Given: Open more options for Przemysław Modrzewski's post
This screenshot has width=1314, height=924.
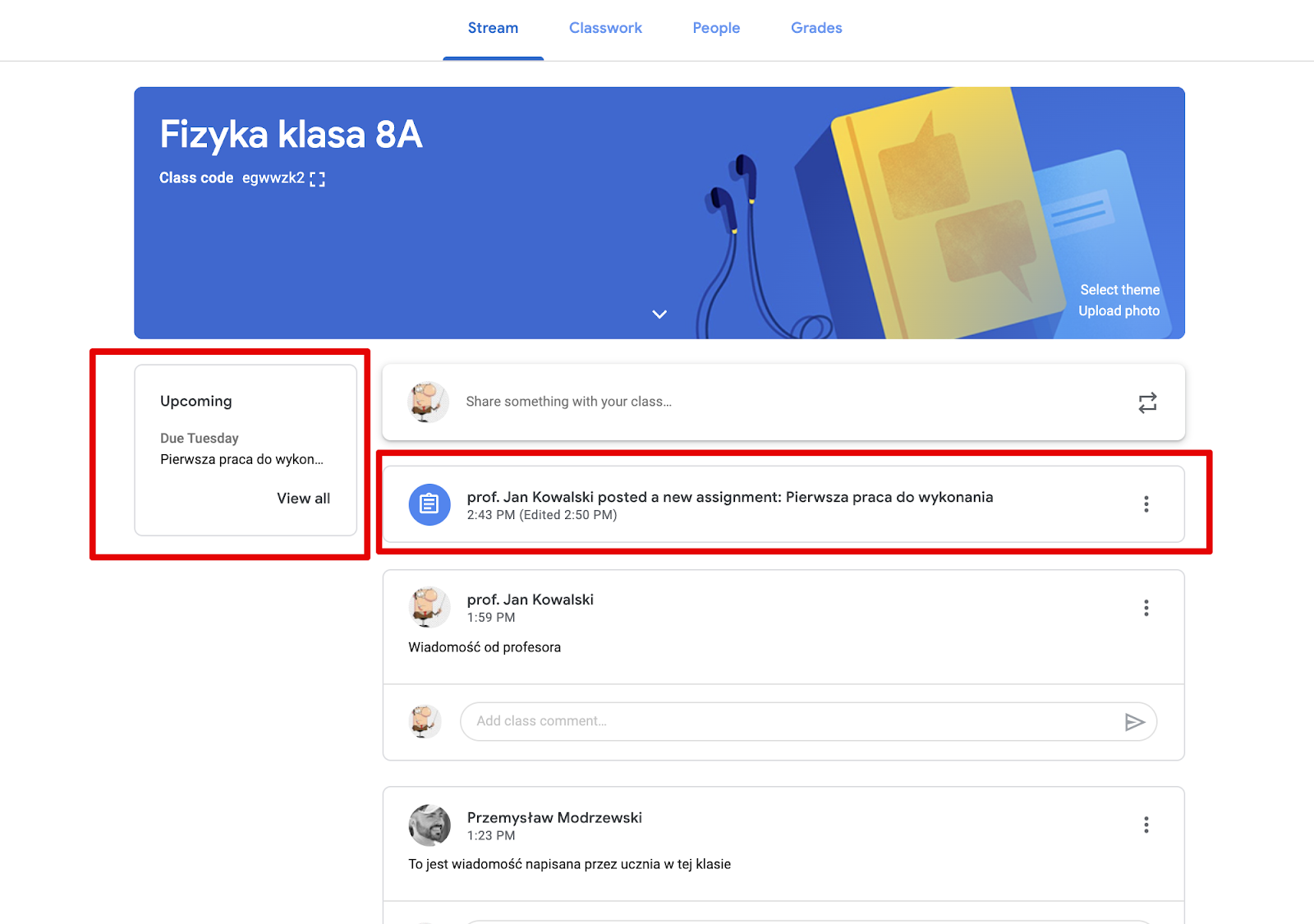Looking at the screenshot, I should coord(1146,825).
